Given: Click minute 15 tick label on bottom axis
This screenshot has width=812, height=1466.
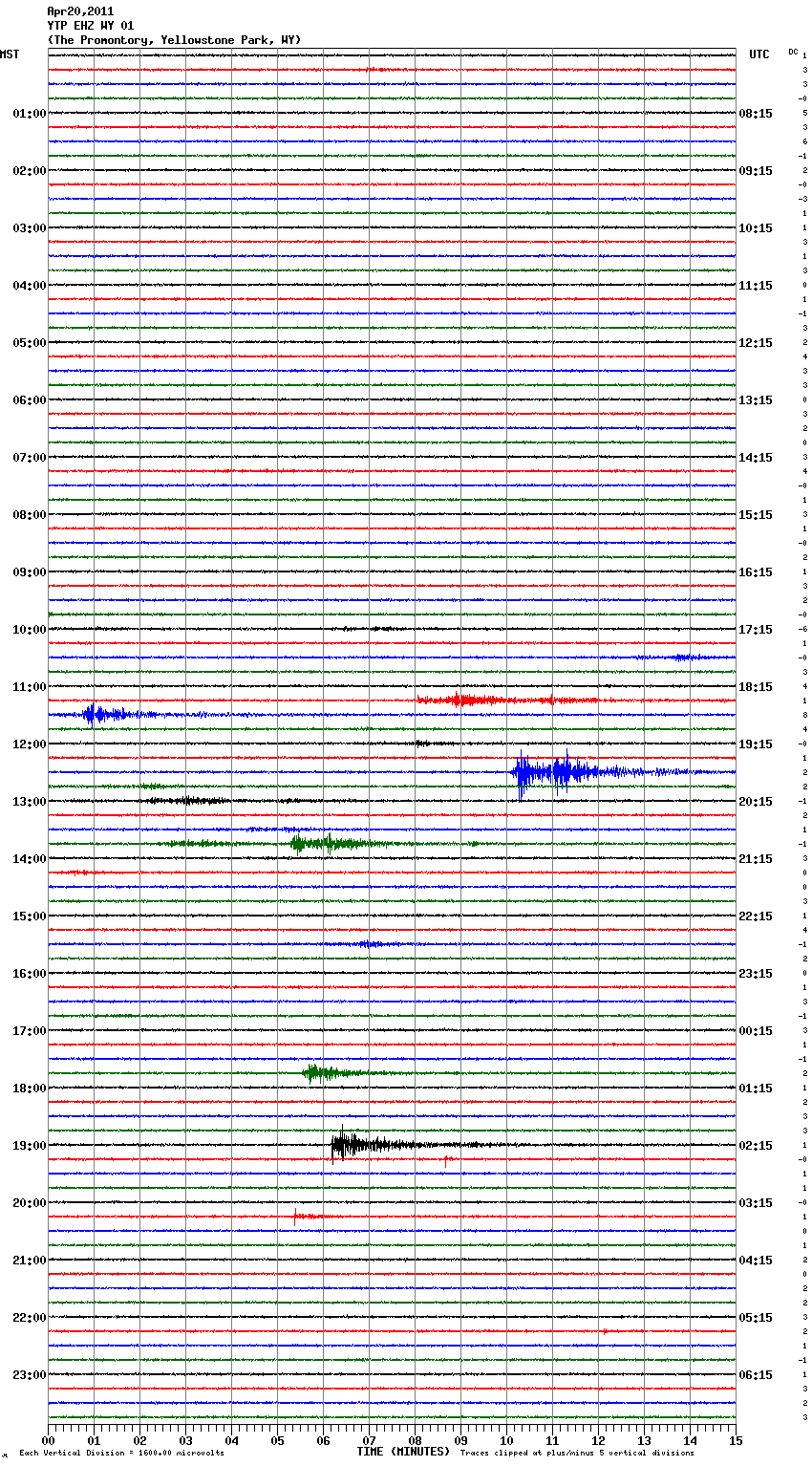Looking at the screenshot, I should pyautogui.click(x=736, y=1440).
